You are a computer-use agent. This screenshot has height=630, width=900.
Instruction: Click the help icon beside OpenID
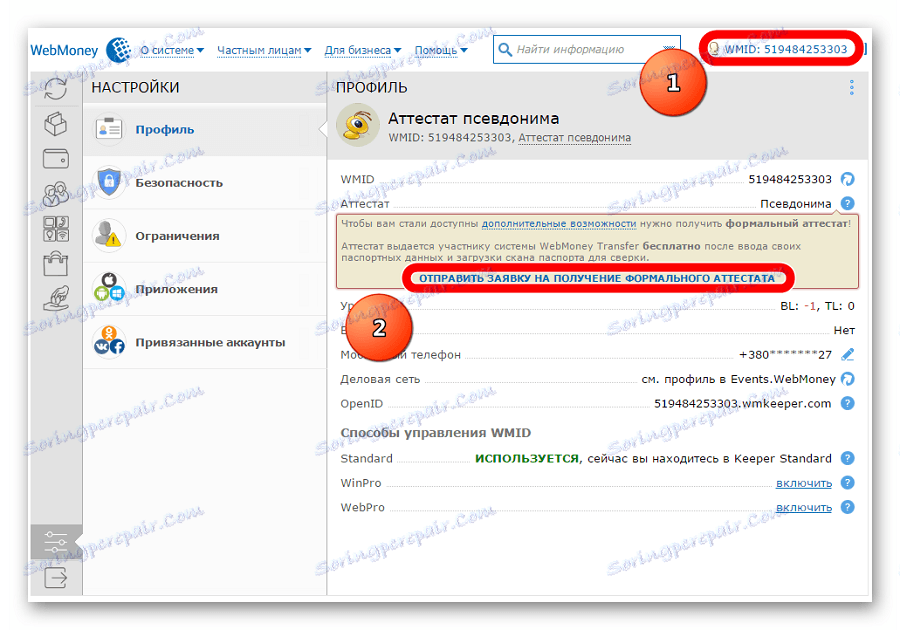pos(847,403)
